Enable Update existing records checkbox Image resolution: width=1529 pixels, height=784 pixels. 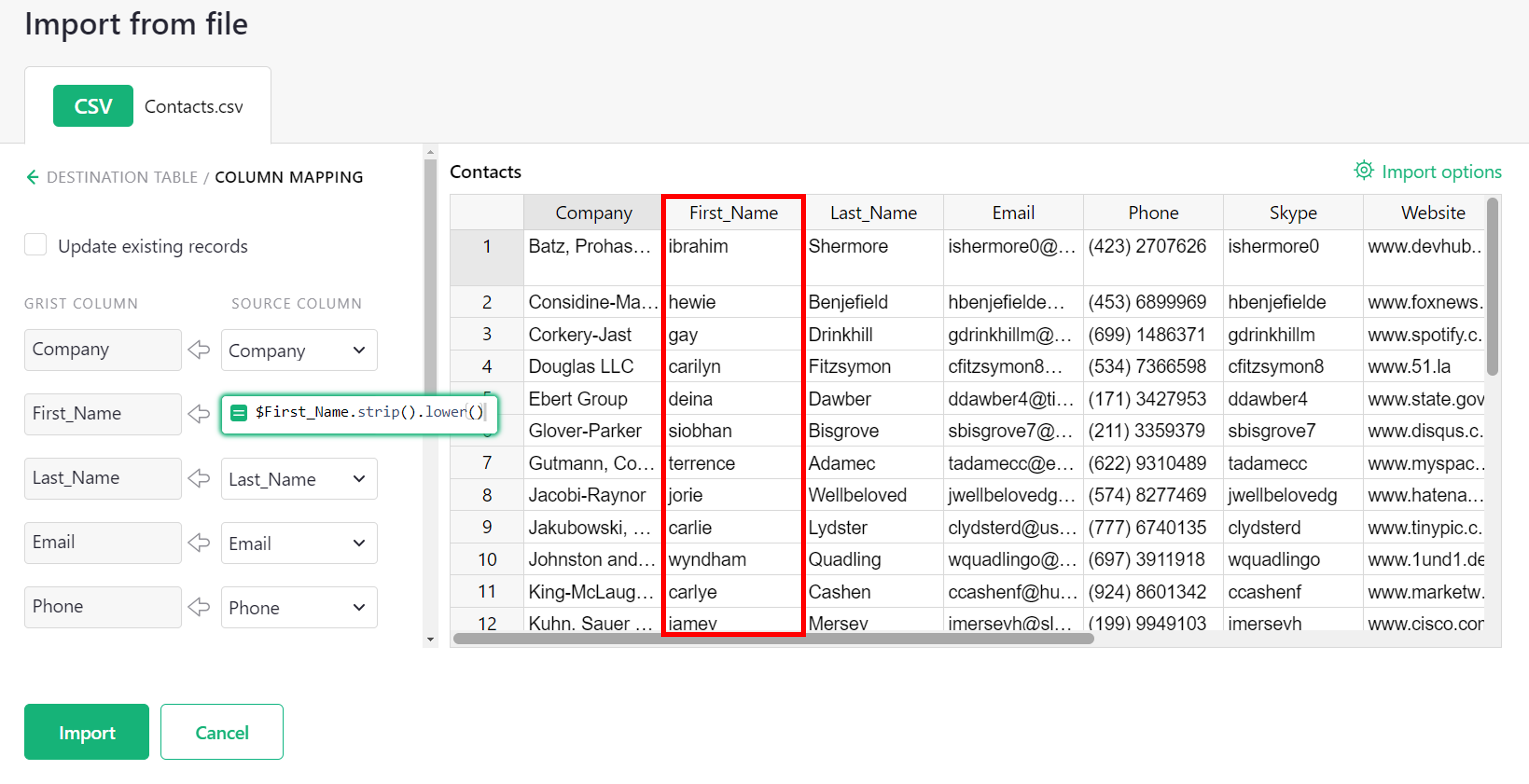point(35,245)
